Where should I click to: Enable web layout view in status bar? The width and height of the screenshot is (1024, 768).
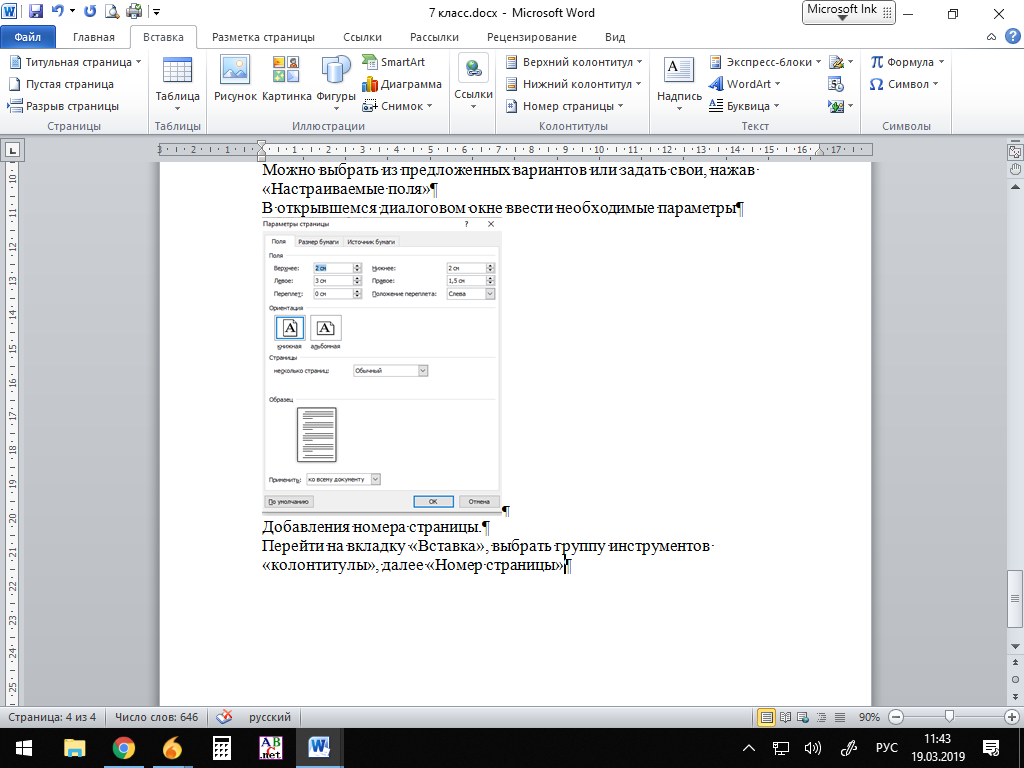803,717
